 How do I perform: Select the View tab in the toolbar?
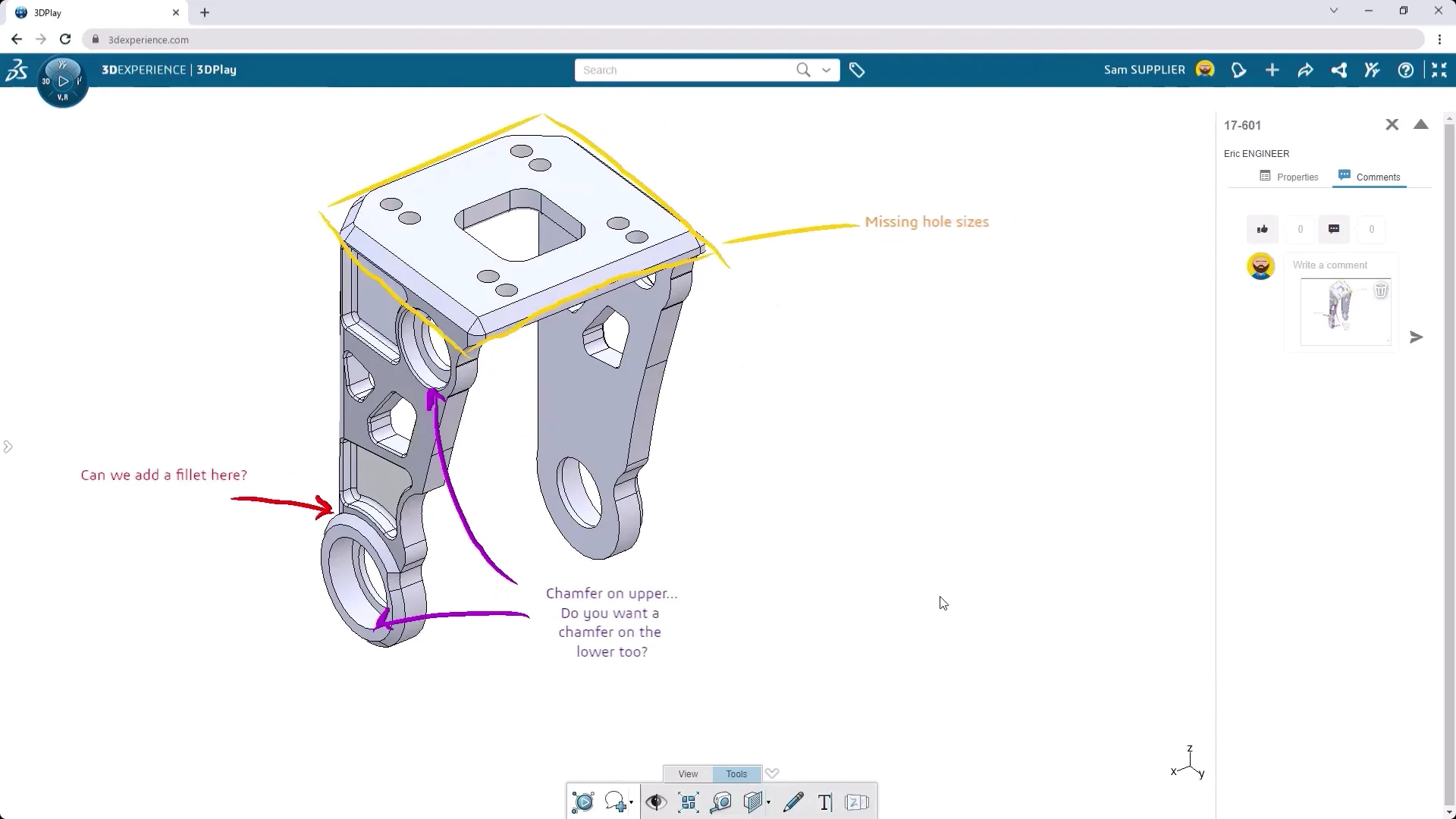click(x=687, y=773)
